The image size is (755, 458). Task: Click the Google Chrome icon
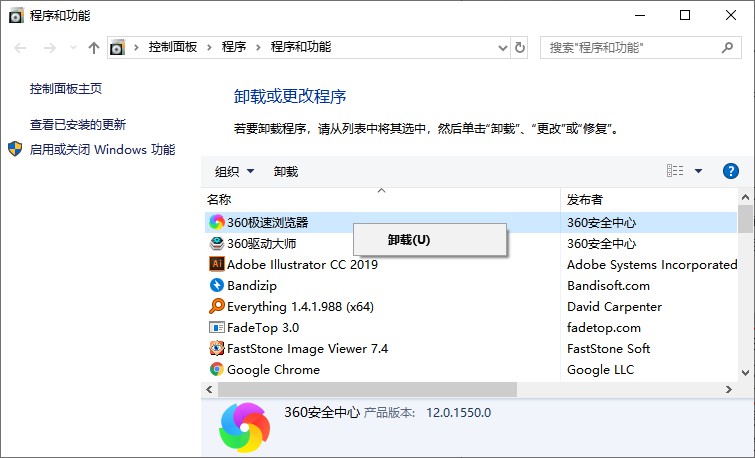click(x=217, y=369)
